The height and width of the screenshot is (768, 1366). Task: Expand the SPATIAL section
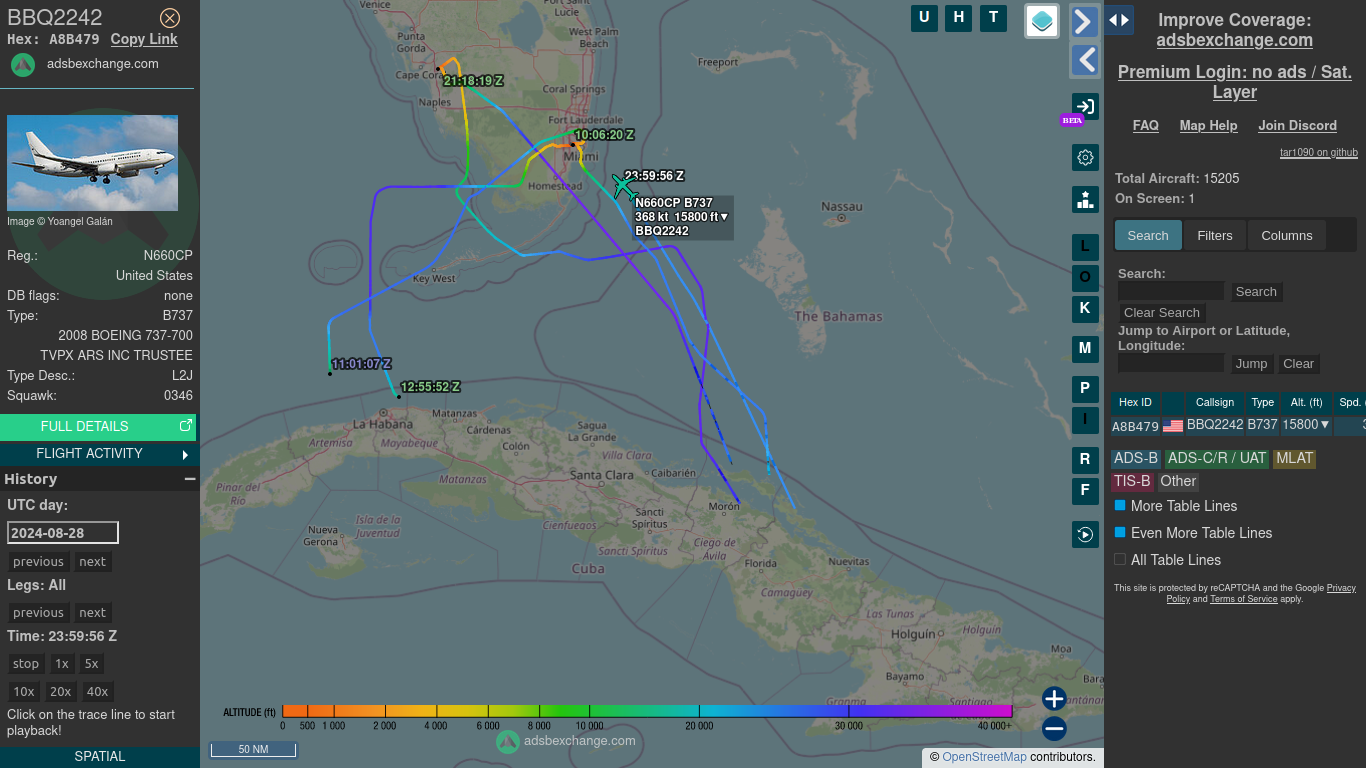[x=100, y=757]
